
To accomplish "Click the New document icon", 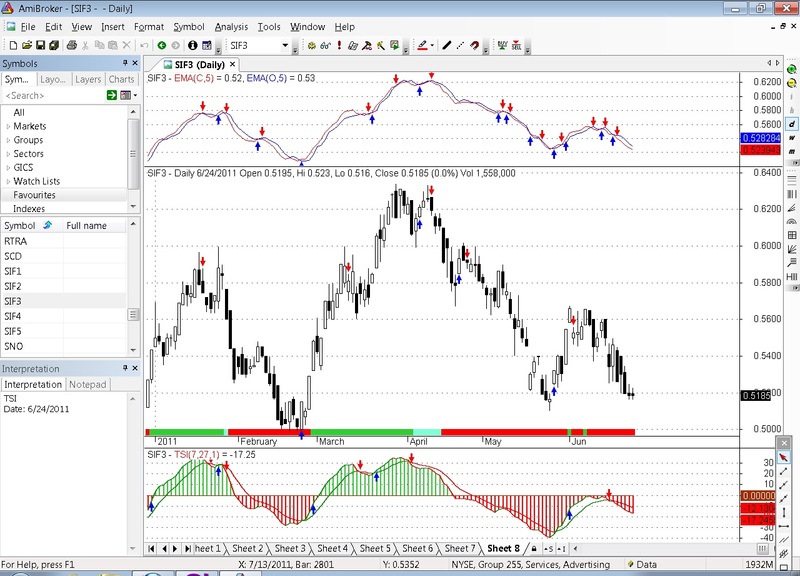I will tap(13, 45).
